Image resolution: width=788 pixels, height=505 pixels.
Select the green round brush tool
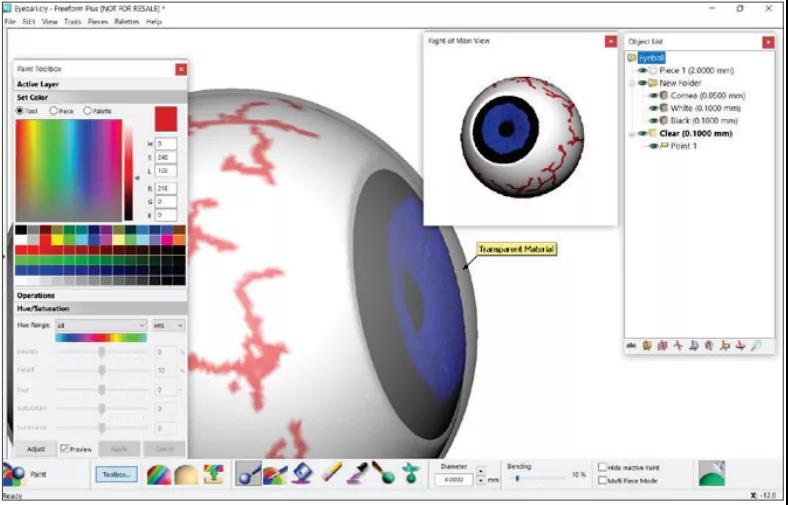tap(383, 473)
